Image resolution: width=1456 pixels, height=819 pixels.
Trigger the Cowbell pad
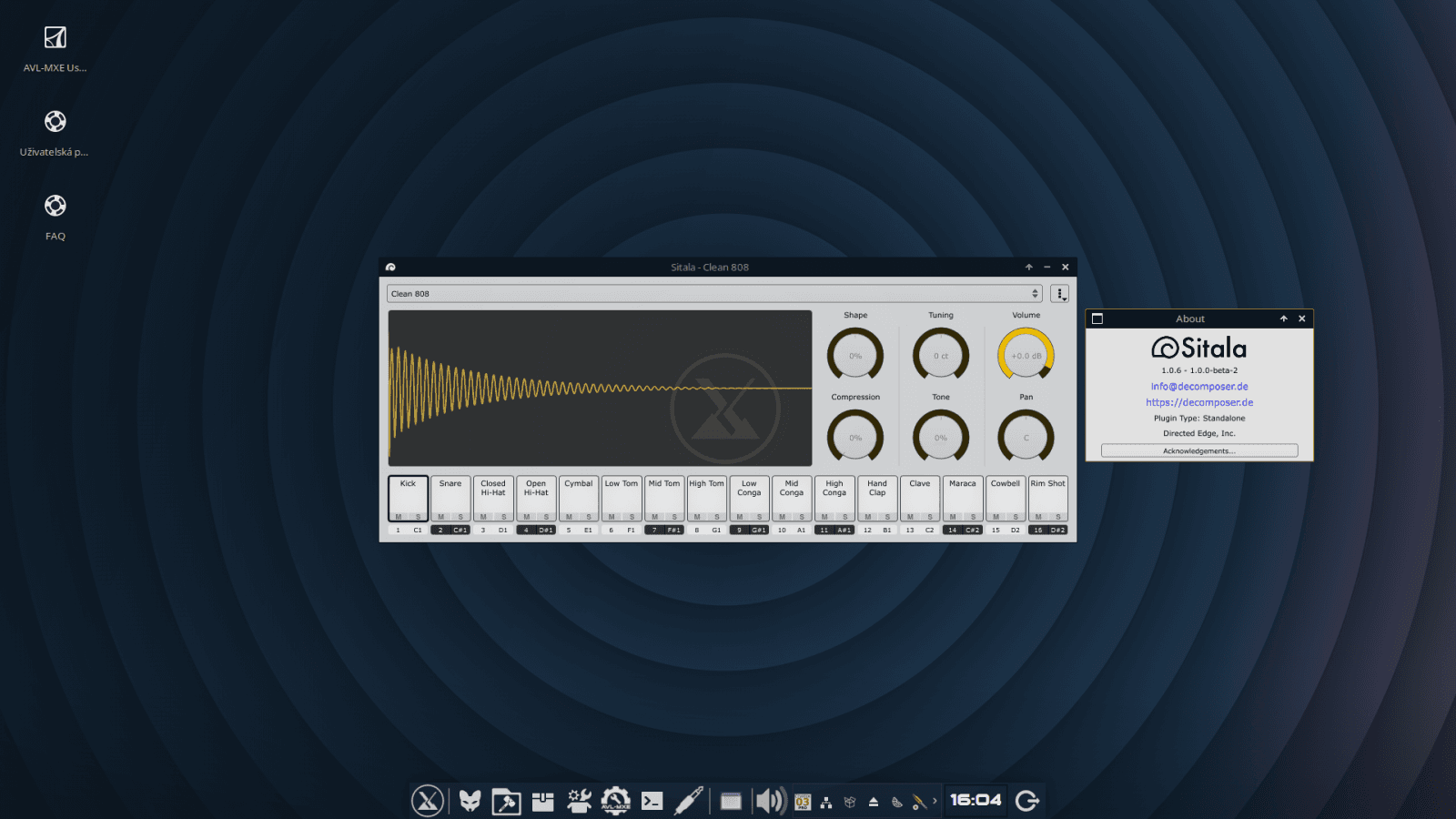[x=1006, y=496]
